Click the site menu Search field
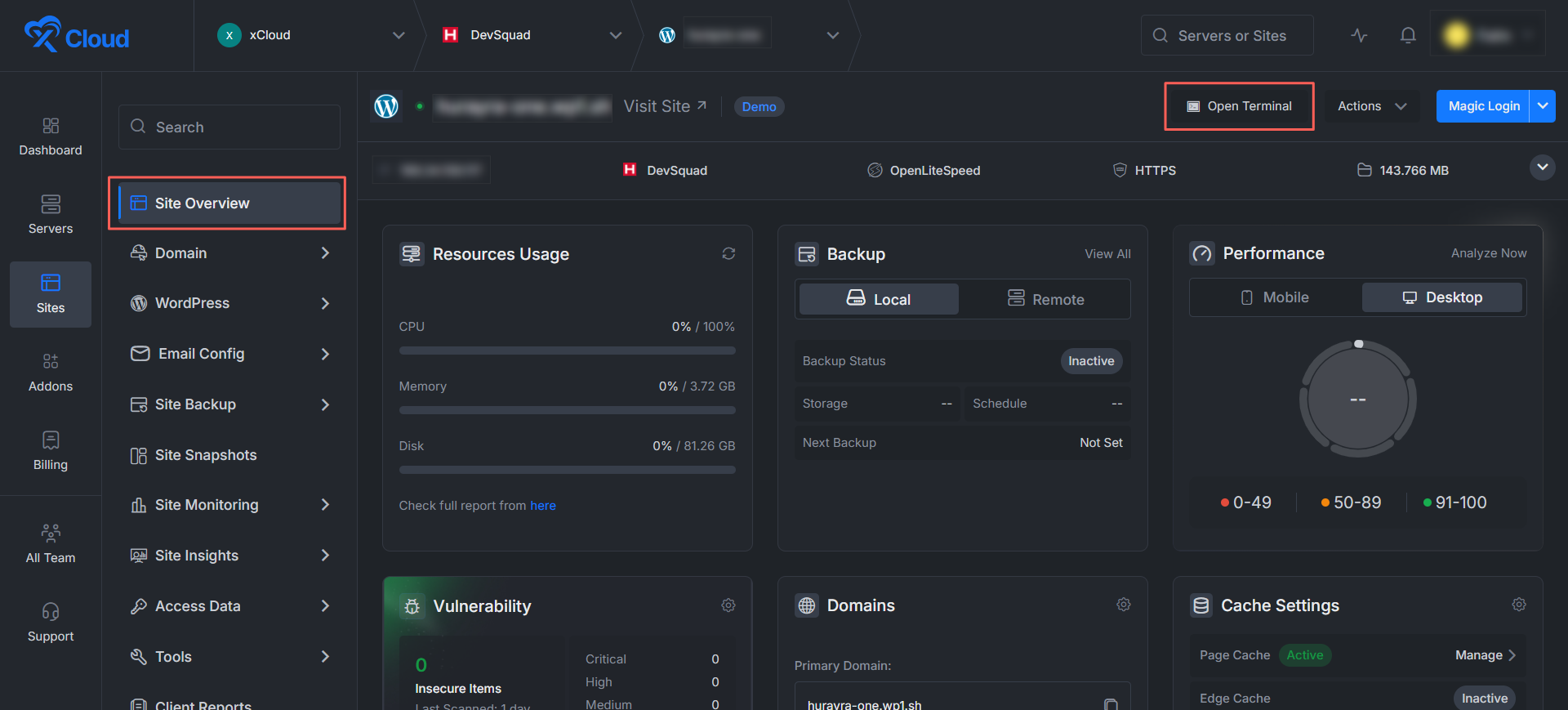This screenshot has width=1568, height=710. pyautogui.click(x=229, y=127)
